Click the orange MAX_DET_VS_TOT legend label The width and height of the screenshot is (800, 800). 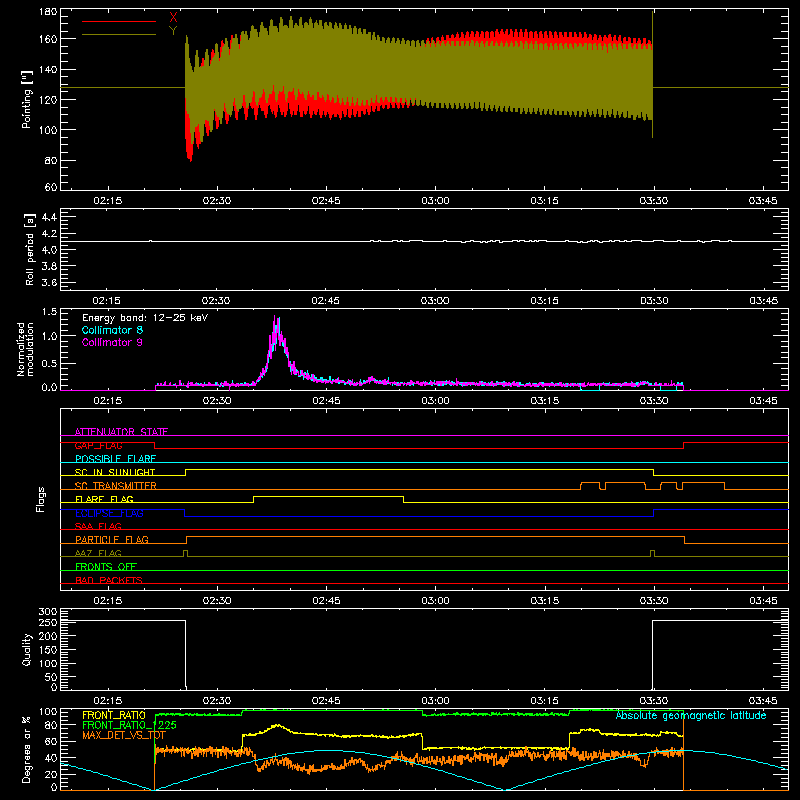click(x=124, y=735)
